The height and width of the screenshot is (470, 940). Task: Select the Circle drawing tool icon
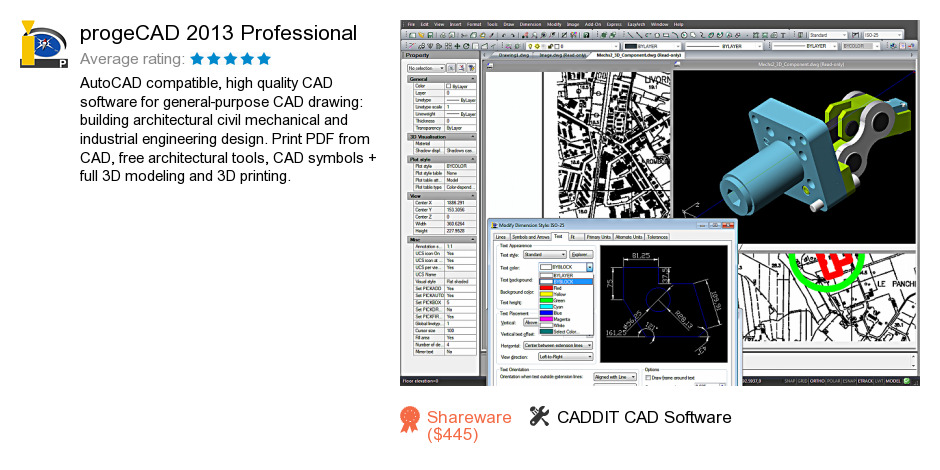(x=684, y=35)
